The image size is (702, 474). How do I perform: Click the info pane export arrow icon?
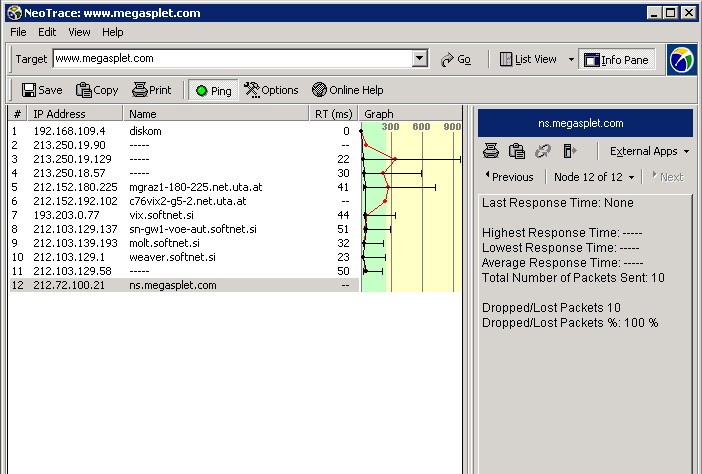point(569,151)
